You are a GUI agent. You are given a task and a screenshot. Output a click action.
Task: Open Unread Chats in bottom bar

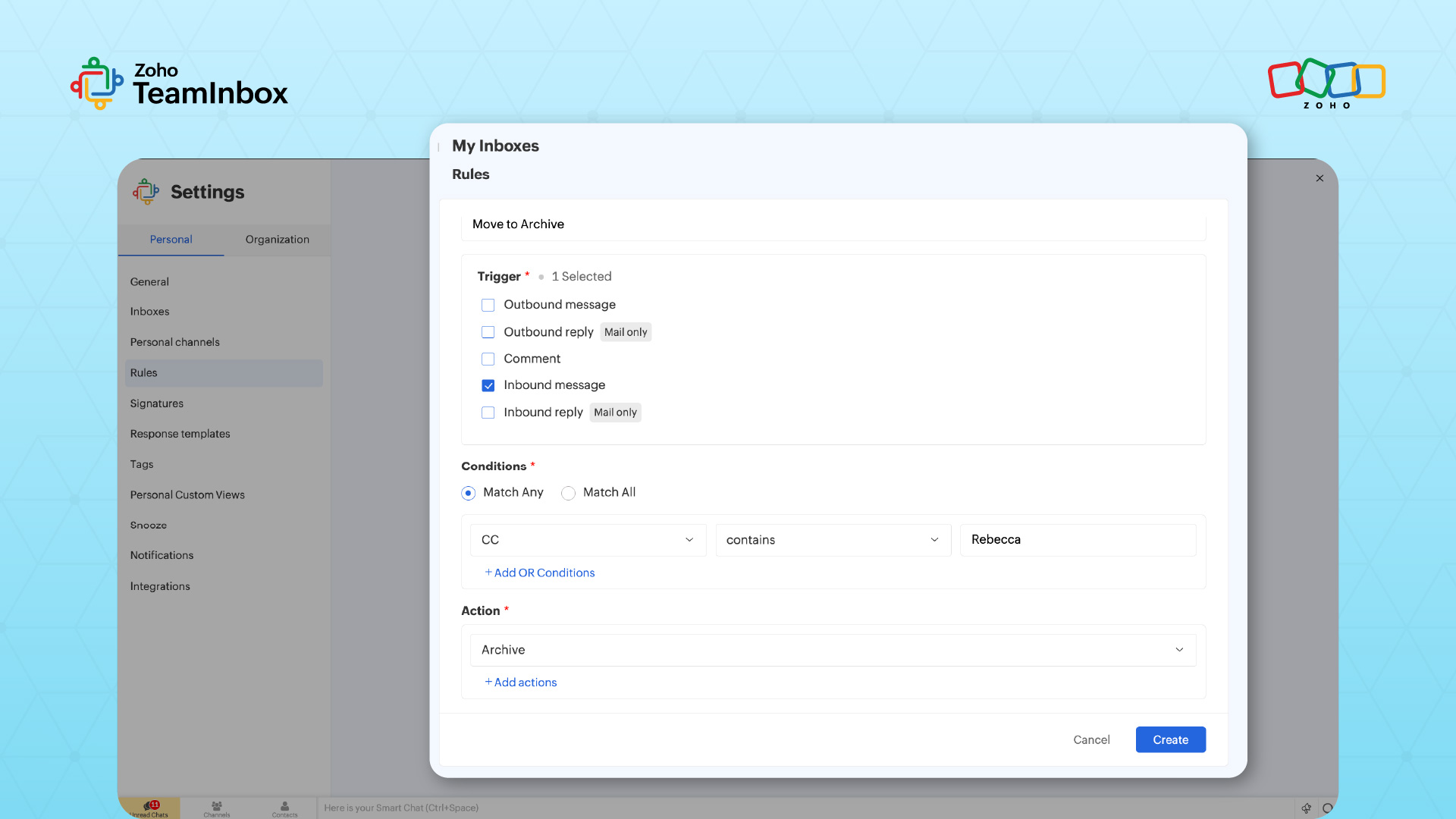coord(149,808)
